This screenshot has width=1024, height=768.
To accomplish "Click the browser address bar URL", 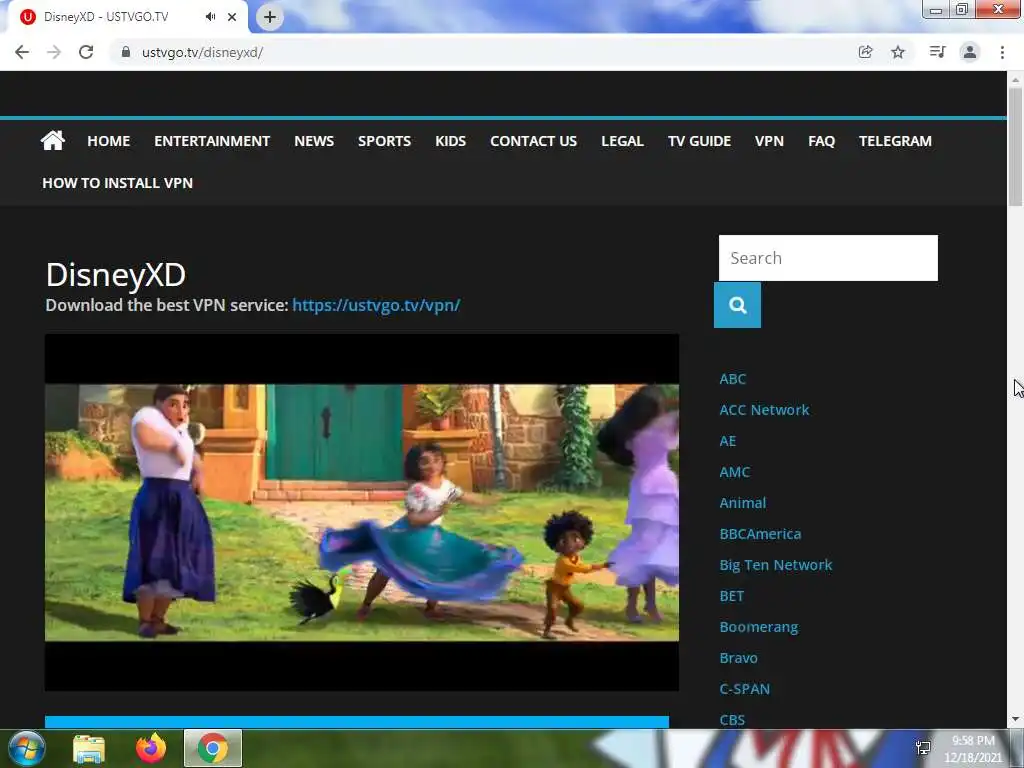I will point(202,52).
